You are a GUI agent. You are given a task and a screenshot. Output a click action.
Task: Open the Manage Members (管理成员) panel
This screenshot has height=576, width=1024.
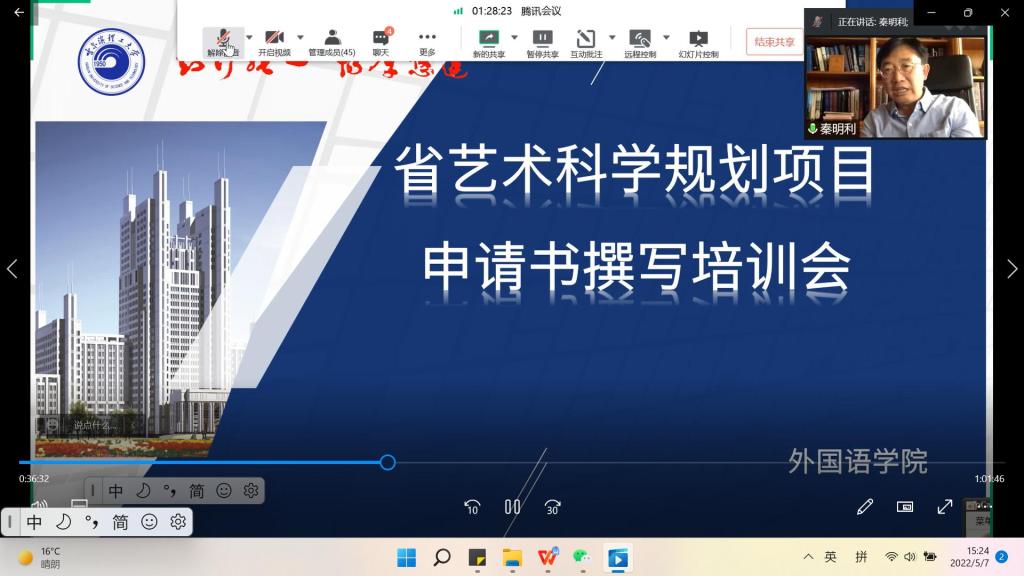point(332,41)
